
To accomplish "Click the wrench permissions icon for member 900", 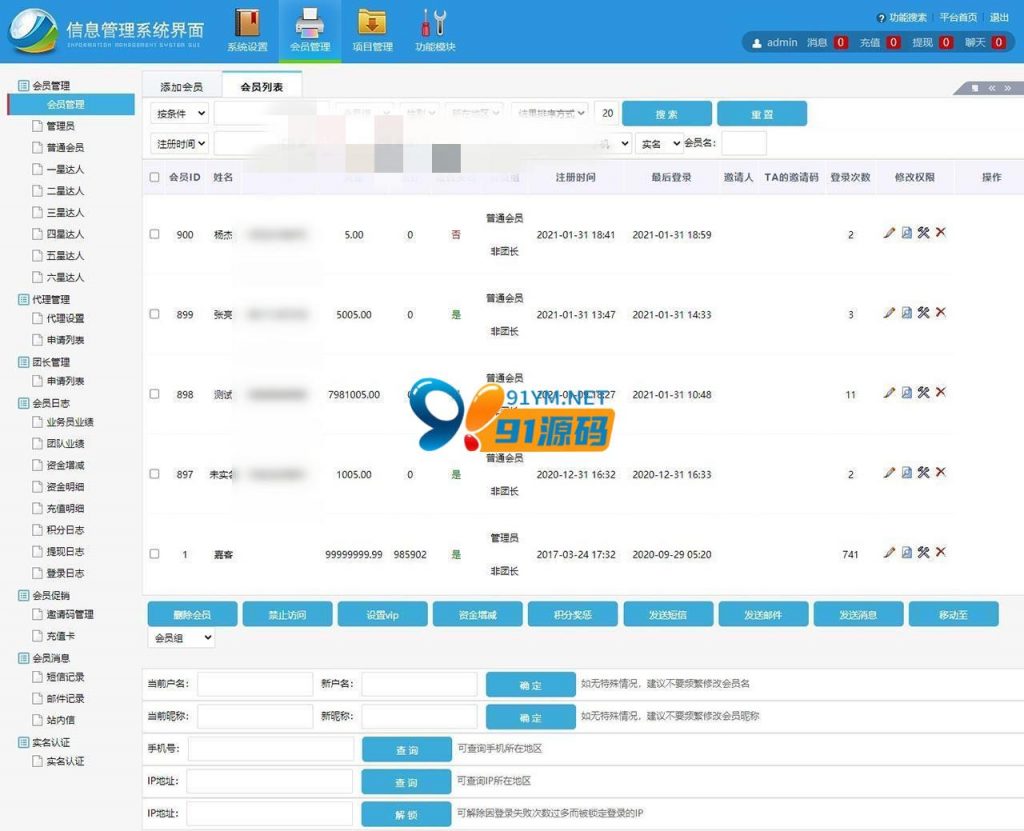I will (923, 233).
